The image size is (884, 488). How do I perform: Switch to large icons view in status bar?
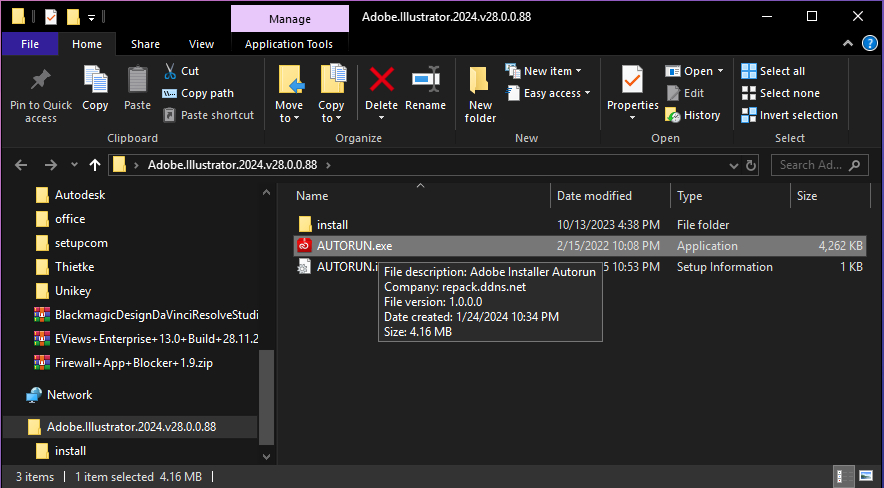(x=865, y=476)
